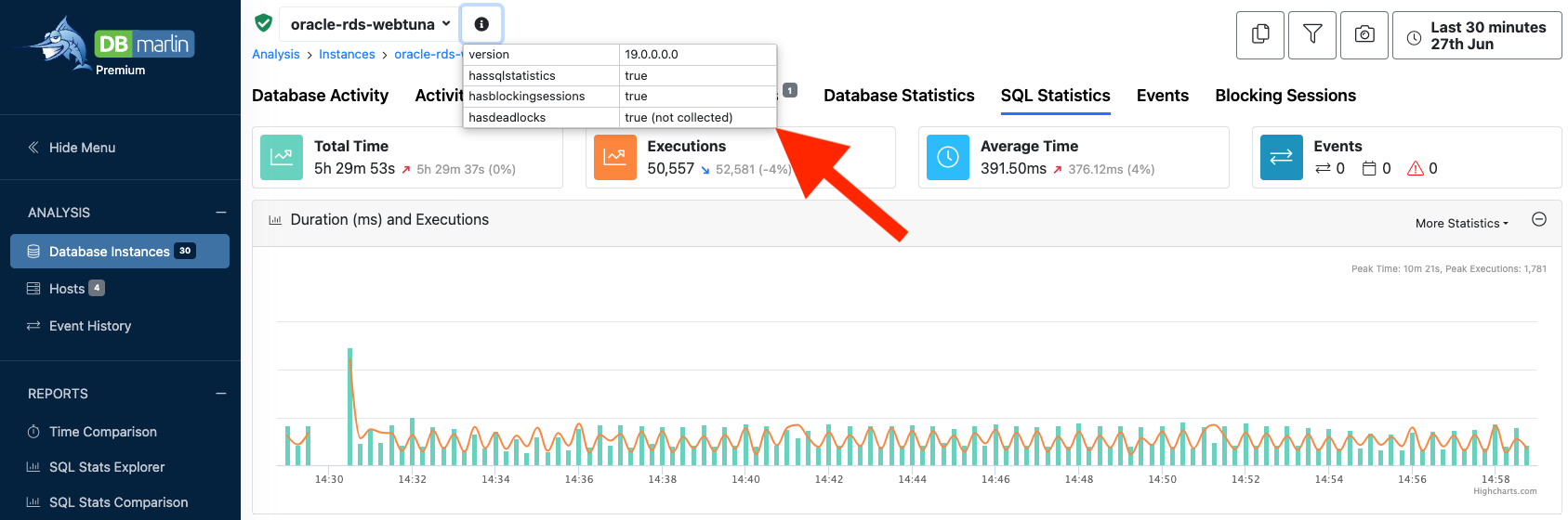The width and height of the screenshot is (1568, 520).
Task: Click the camera snapshot button
Action: [1364, 35]
